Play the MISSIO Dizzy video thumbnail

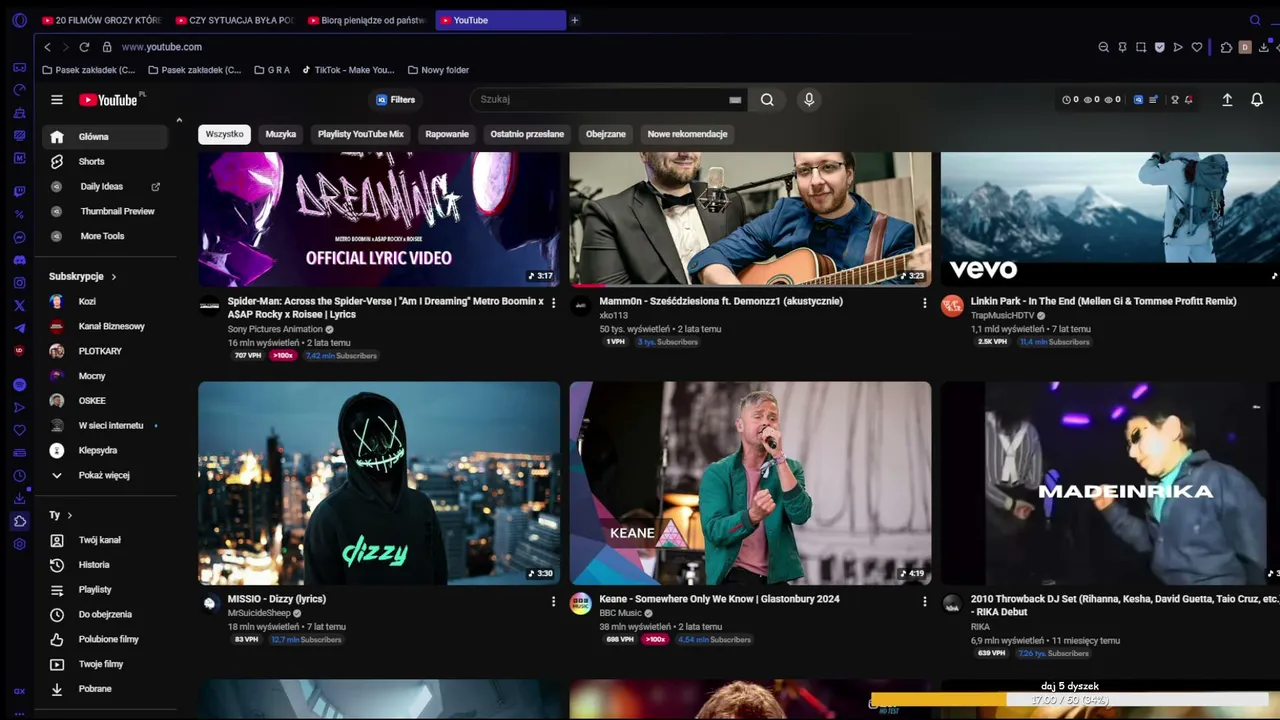(379, 483)
